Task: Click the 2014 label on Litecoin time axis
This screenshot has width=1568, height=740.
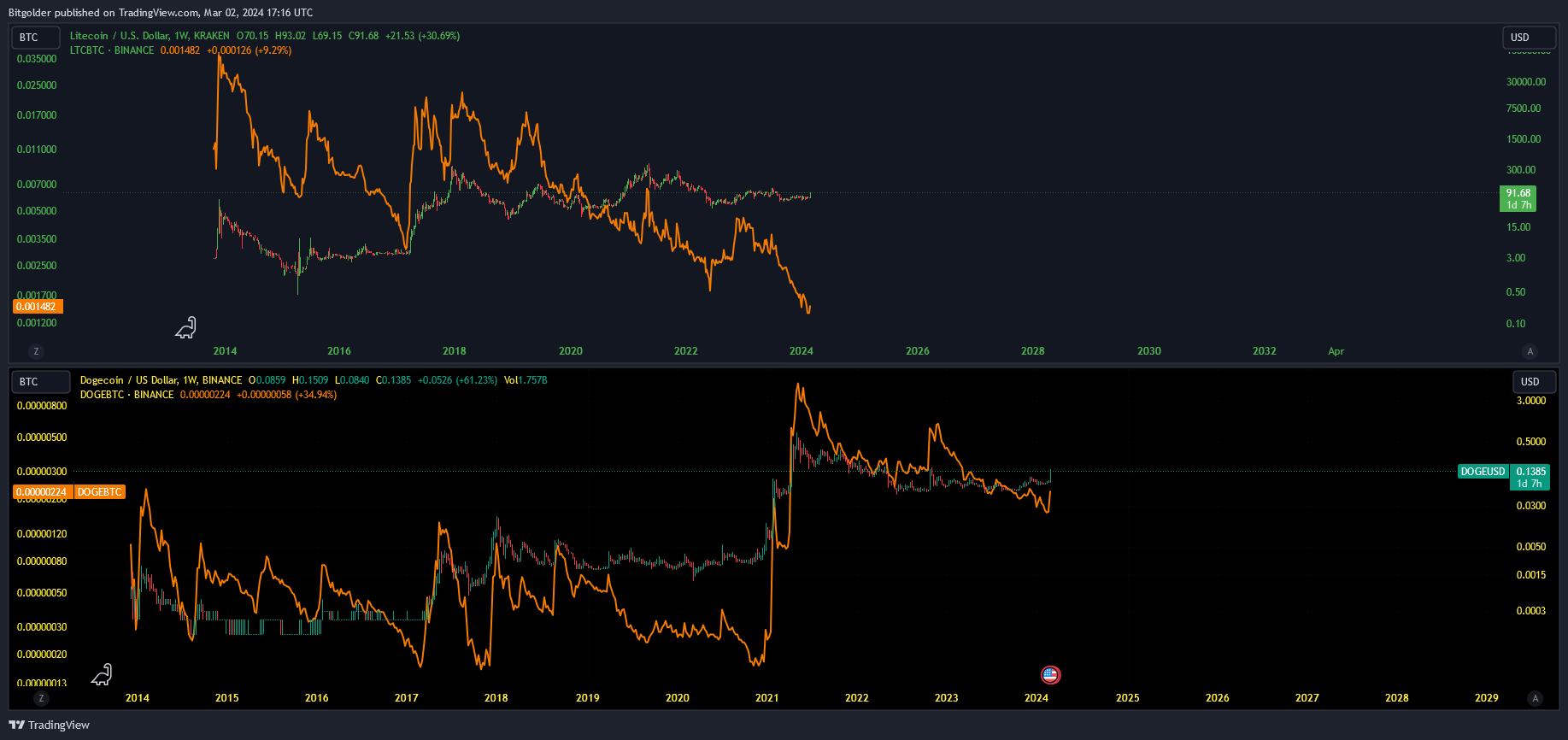Action: 225,351
